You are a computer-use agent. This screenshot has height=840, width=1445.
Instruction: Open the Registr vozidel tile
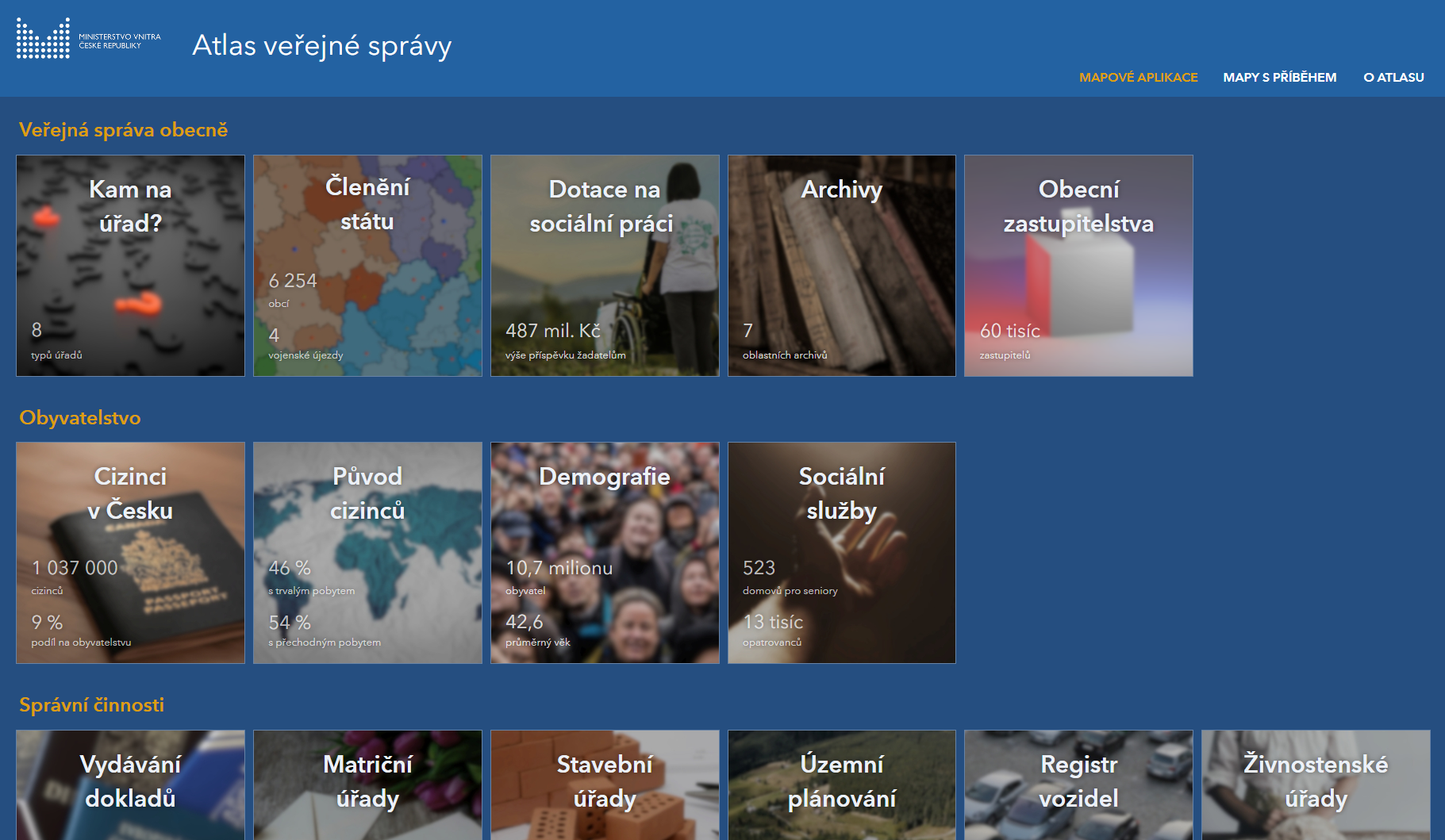tap(1078, 784)
